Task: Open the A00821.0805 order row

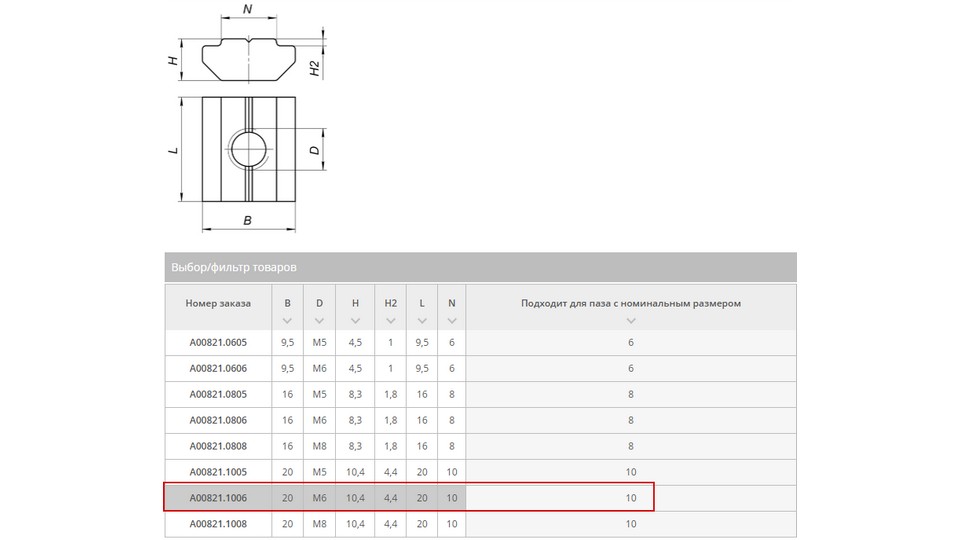Action: (218, 394)
